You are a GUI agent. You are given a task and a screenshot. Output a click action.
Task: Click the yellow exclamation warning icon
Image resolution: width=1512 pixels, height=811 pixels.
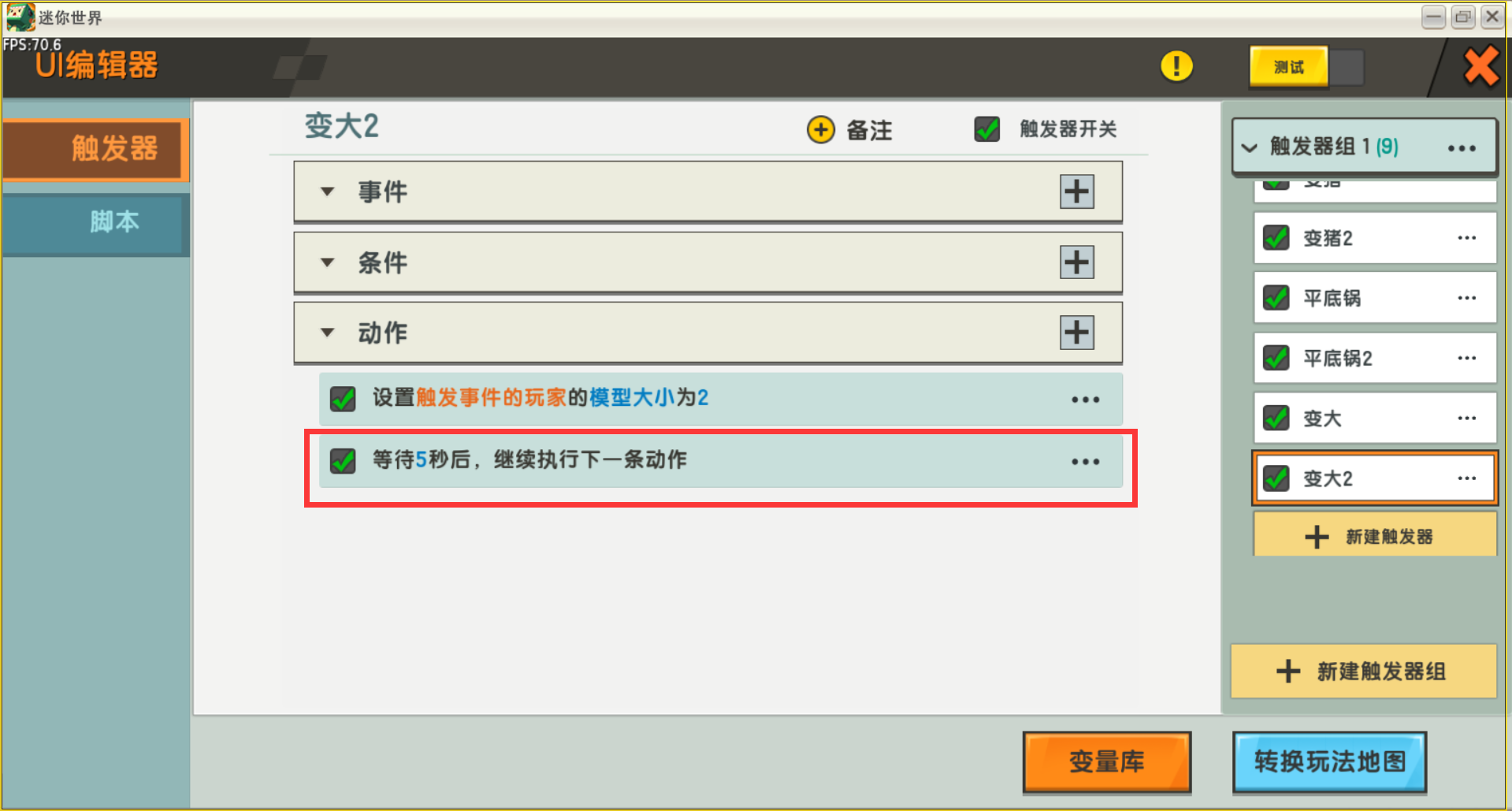(1176, 66)
